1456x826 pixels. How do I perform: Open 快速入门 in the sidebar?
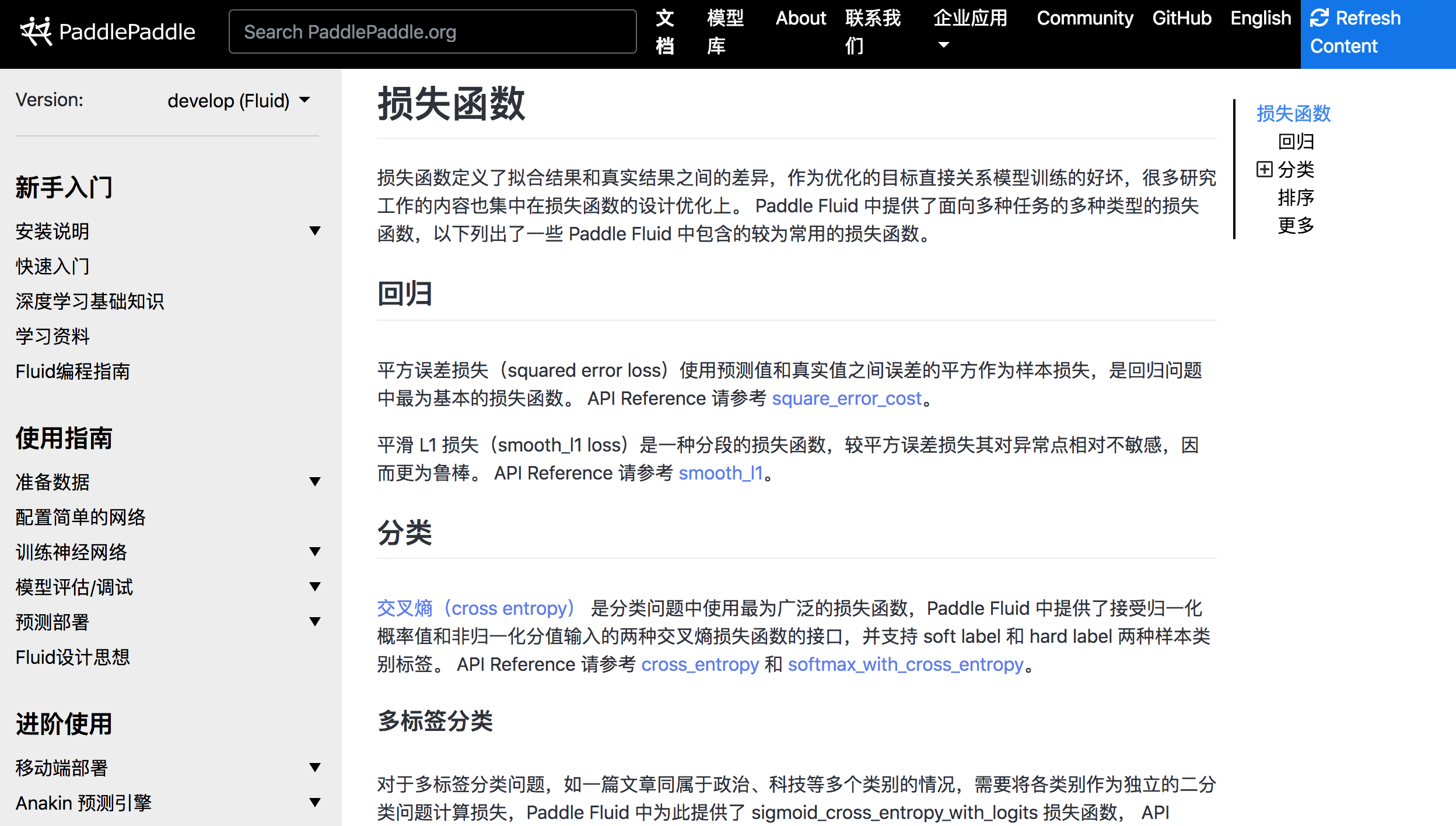[x=52, y=267]
